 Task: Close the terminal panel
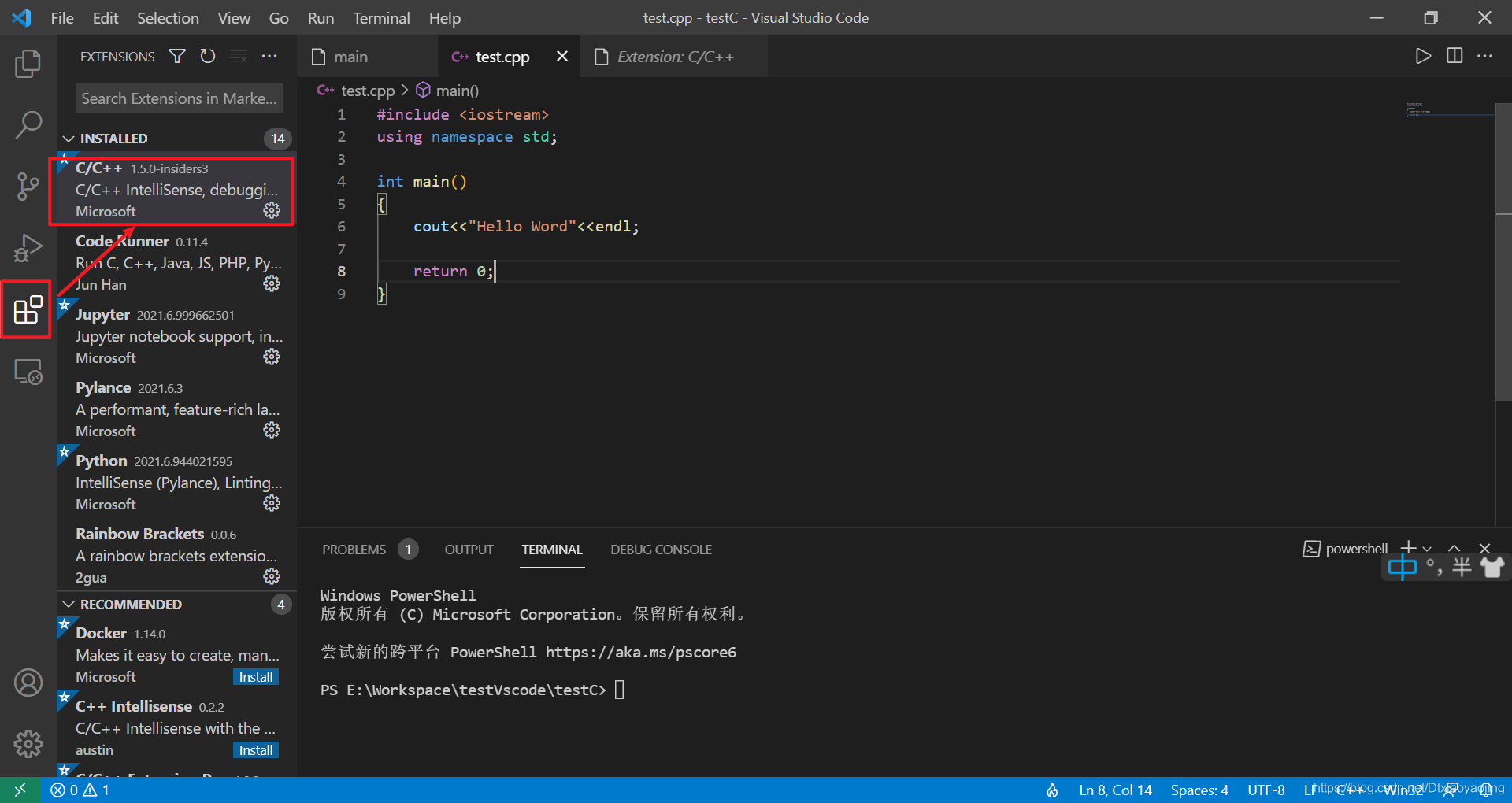(x=1485, y=548)
